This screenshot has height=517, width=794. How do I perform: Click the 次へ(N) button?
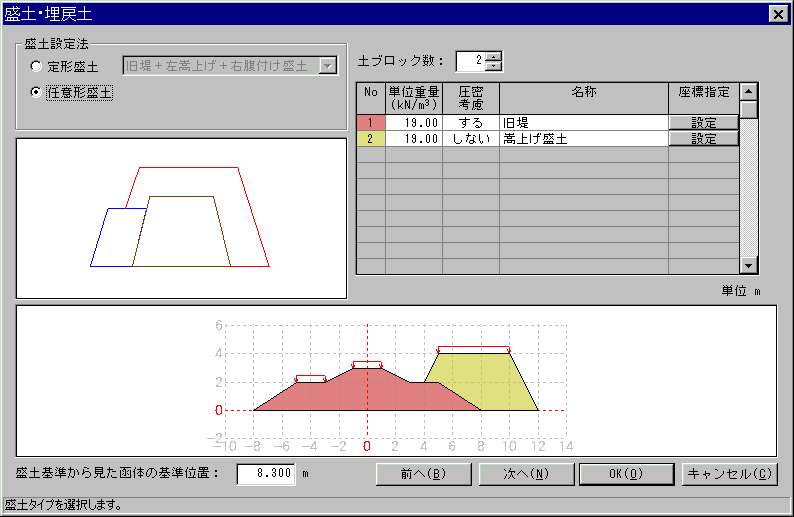point(526,474)
